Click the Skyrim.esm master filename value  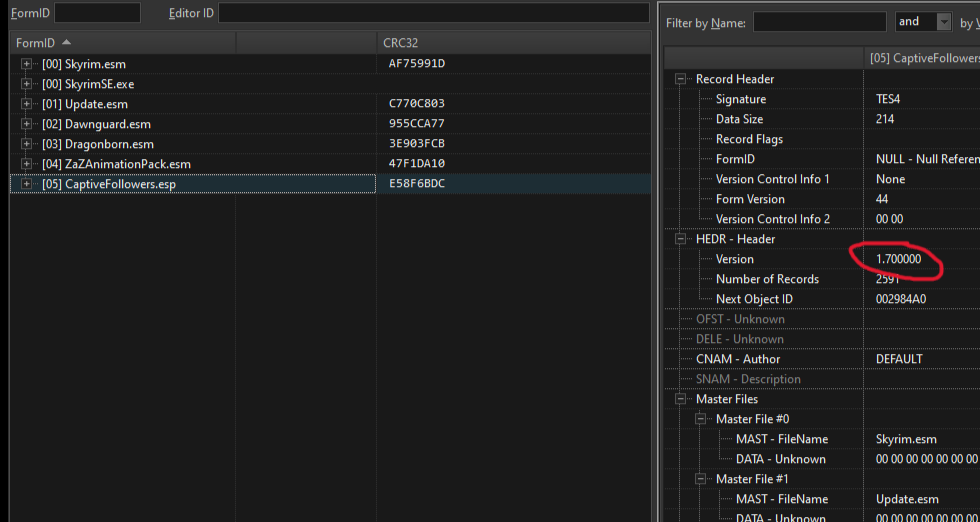tap(906, 439)
